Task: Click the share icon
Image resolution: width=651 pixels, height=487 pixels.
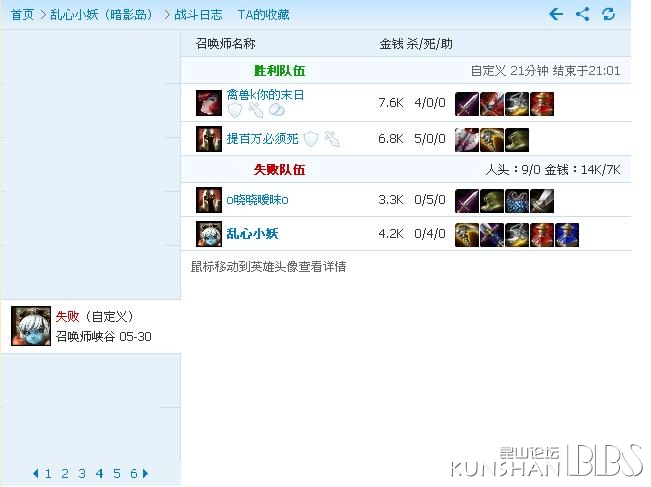Action: pos(582,14)
